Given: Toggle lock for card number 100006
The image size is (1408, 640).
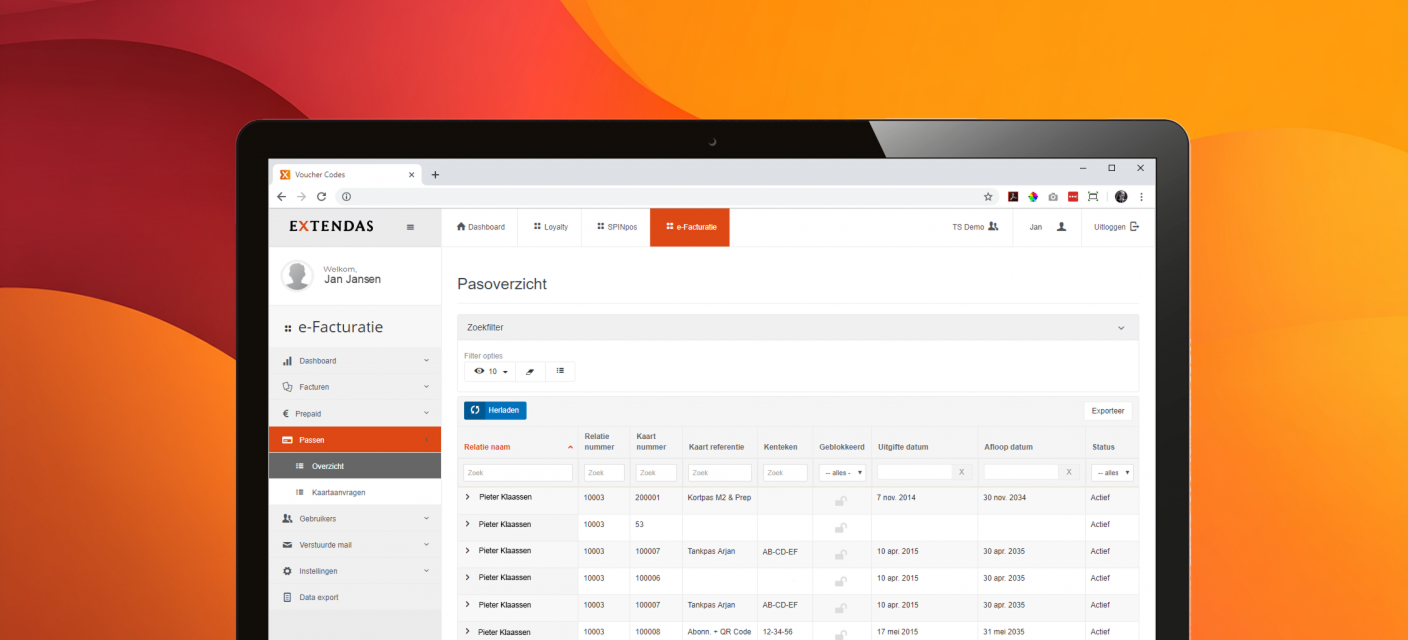Looking at the screenshot, I should (x=841, y=581).
